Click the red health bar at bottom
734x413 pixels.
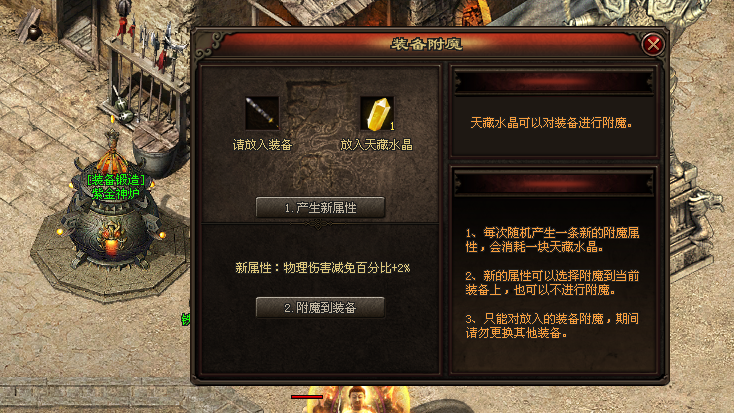pyautogui.click(x=307, y=397)
